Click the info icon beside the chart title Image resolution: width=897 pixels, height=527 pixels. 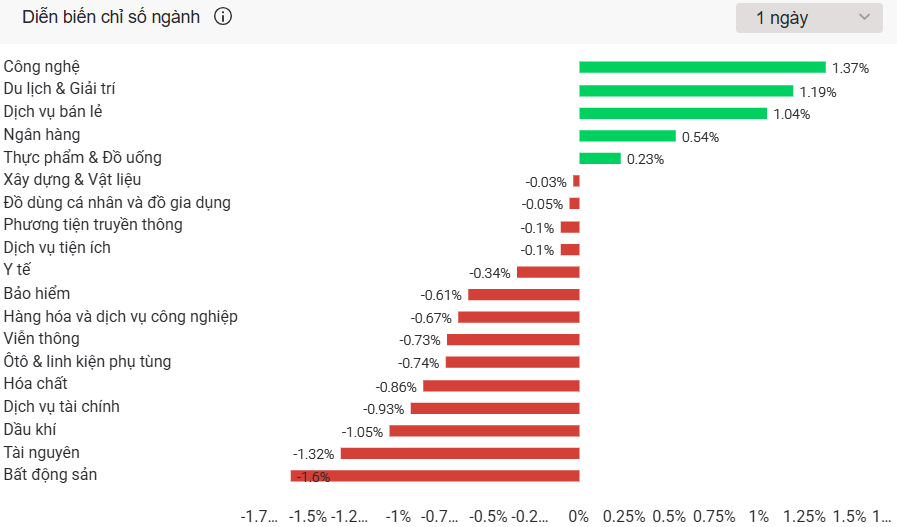pos(223,17)
